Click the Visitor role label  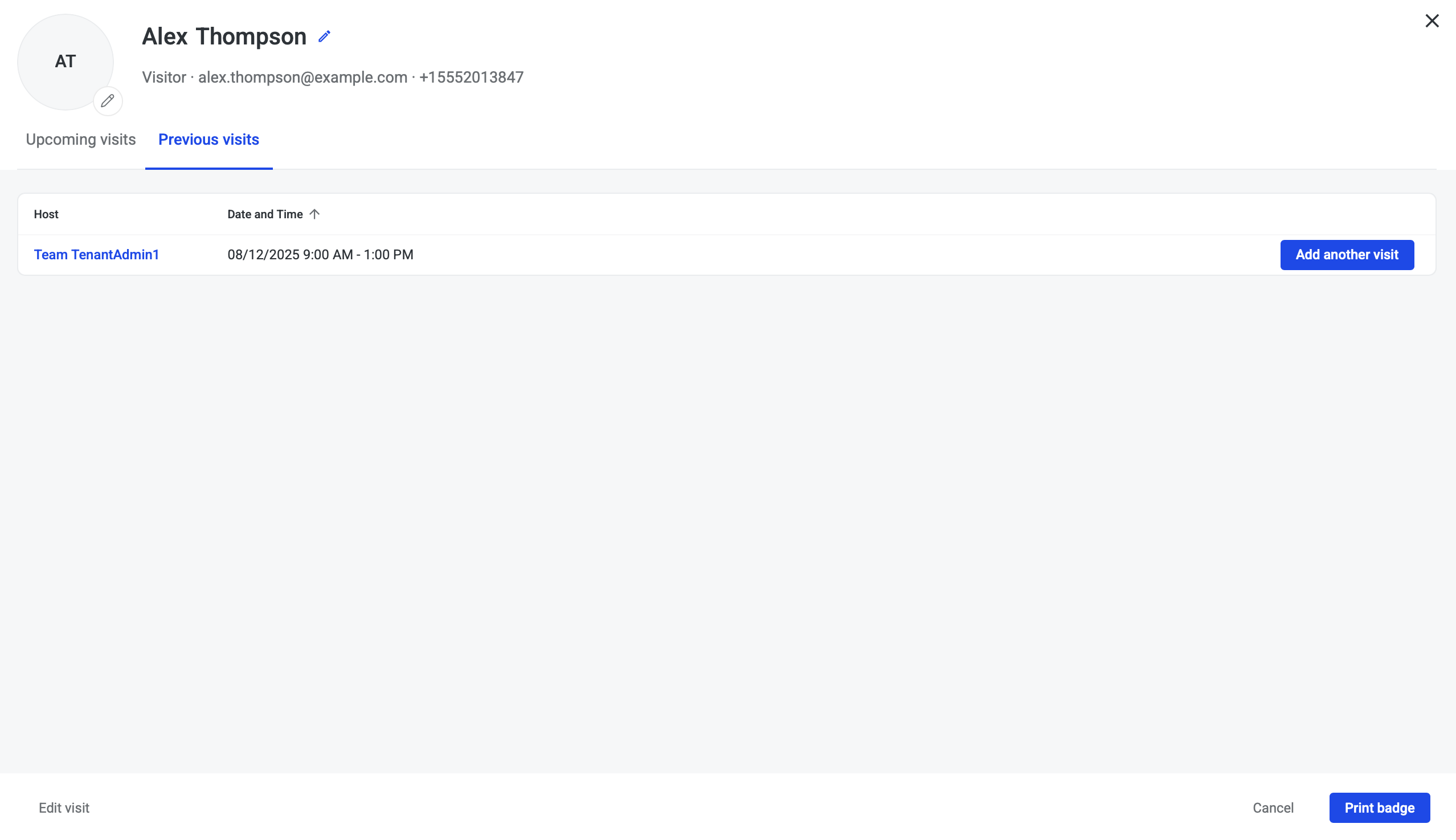(x=163, y=78)
